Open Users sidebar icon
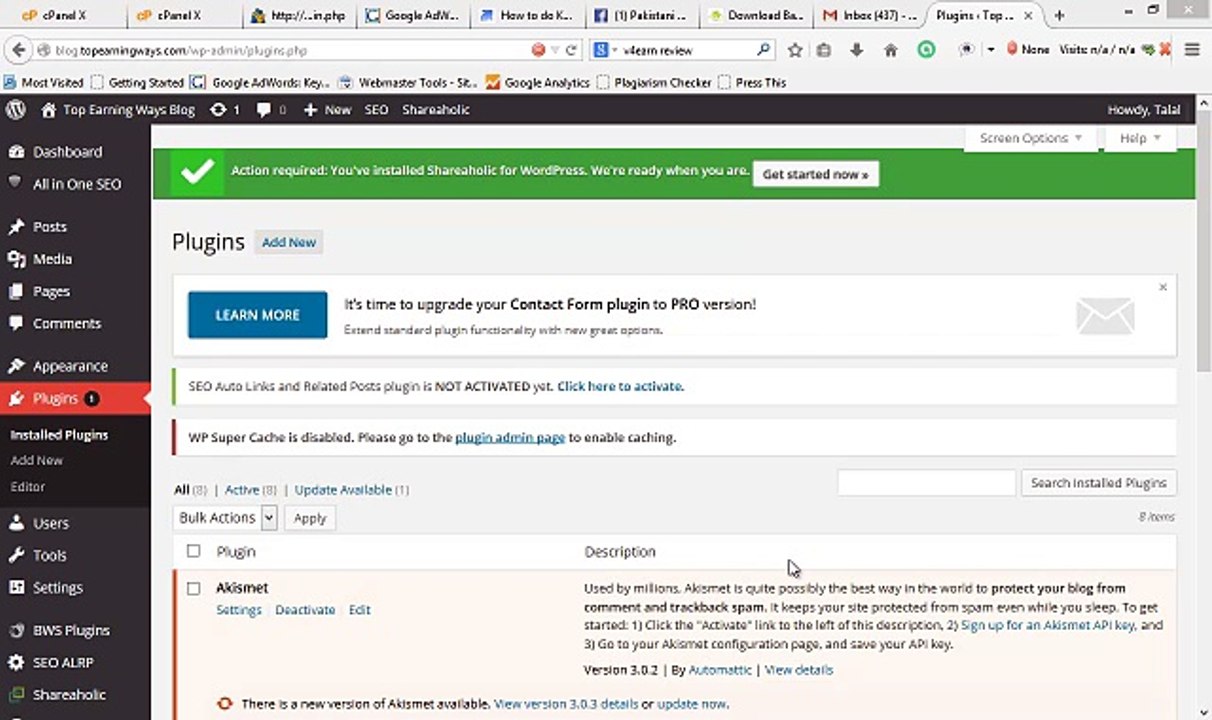Image resolution: width=1212 pixels, height=720 pixels. [x=16, y=523]
